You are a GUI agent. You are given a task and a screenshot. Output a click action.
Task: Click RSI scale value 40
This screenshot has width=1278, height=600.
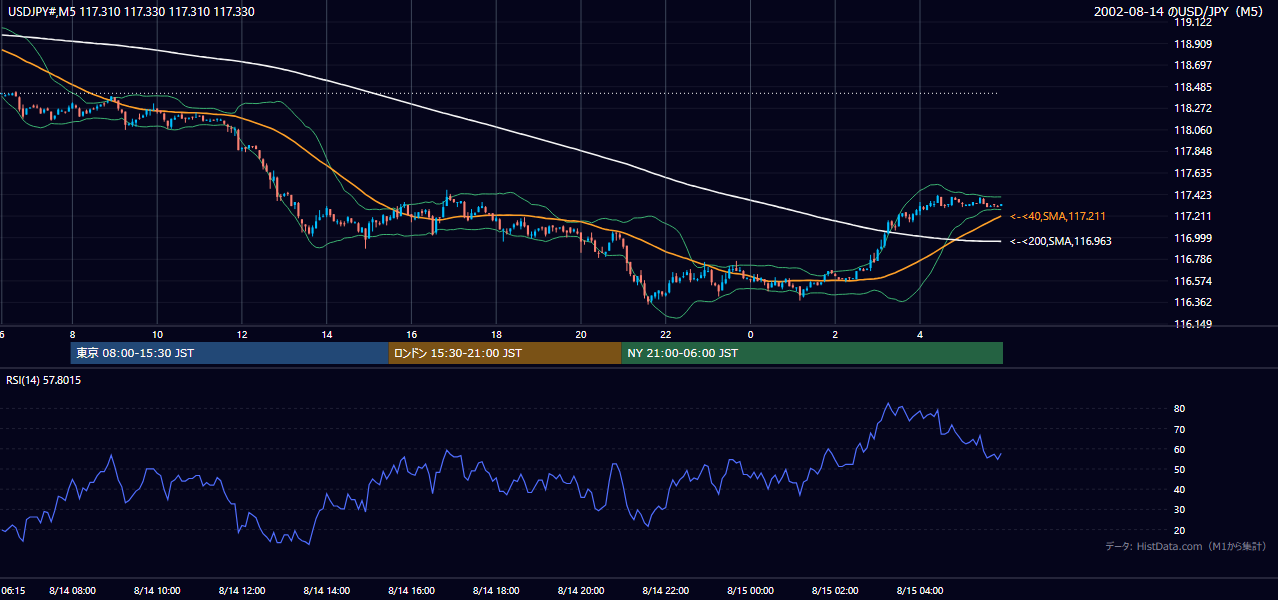pyautogui.click(x=1180, y=489)
